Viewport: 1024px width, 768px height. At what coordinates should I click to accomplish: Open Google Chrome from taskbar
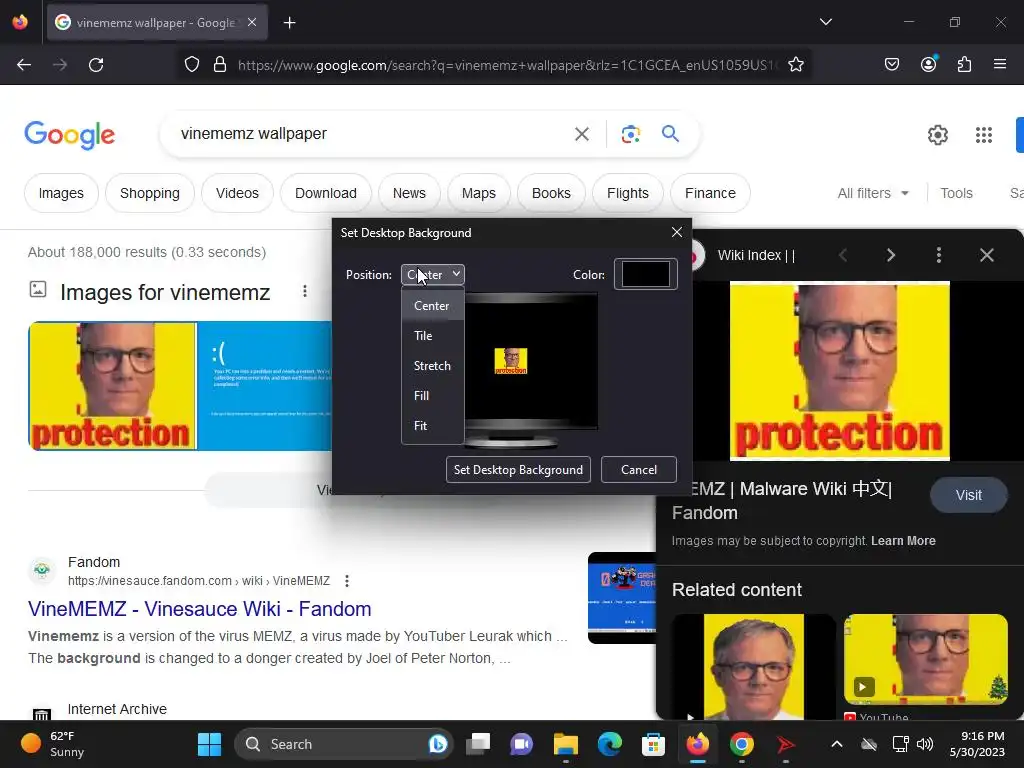(x=741, y=744)
